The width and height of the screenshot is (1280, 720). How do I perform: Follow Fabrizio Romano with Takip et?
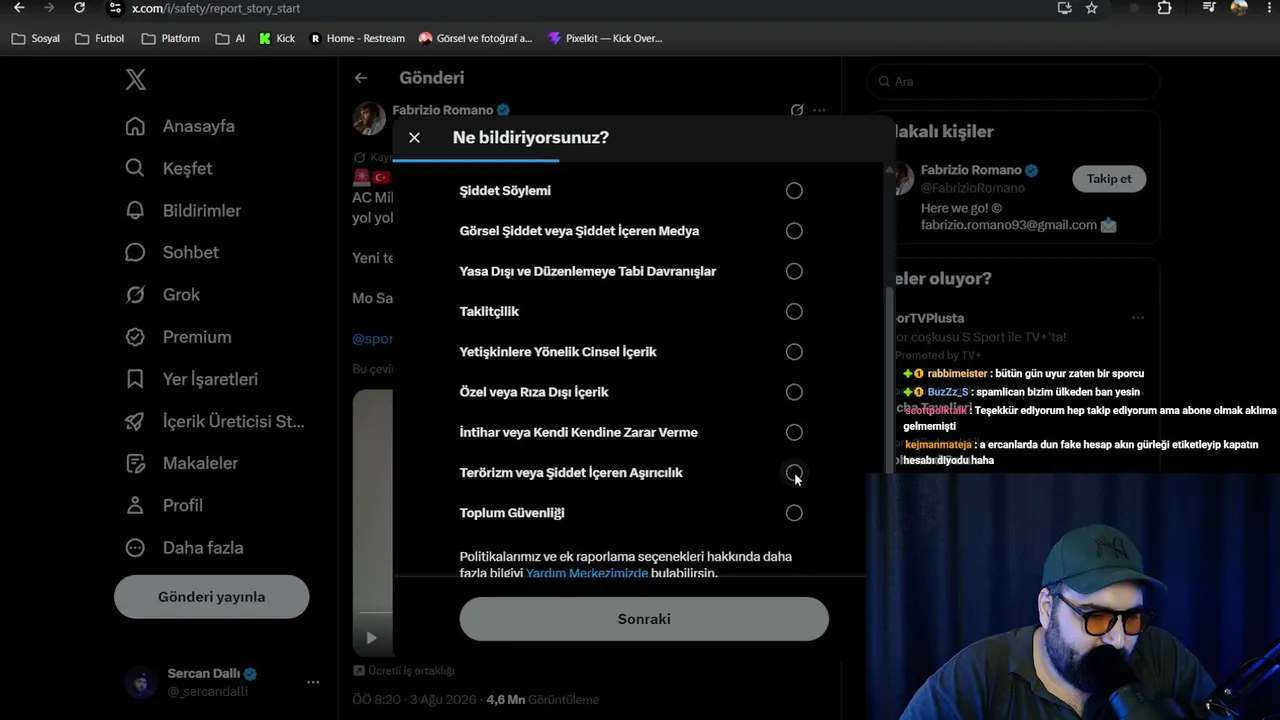click(x=1109, y=179)
